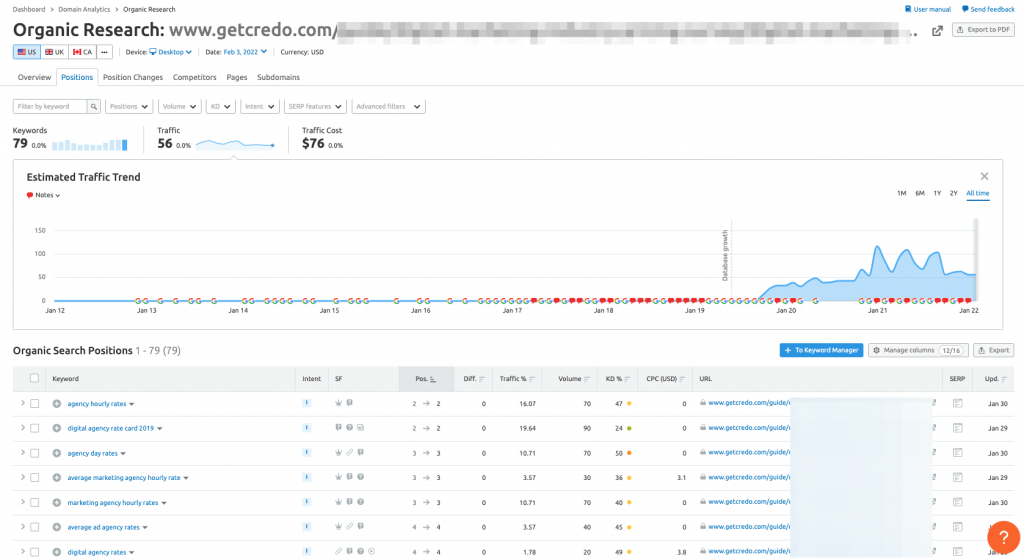Open Domain Analytics breadcrumb link
This screenshot has width=1024, height=560.
[84, 9]
